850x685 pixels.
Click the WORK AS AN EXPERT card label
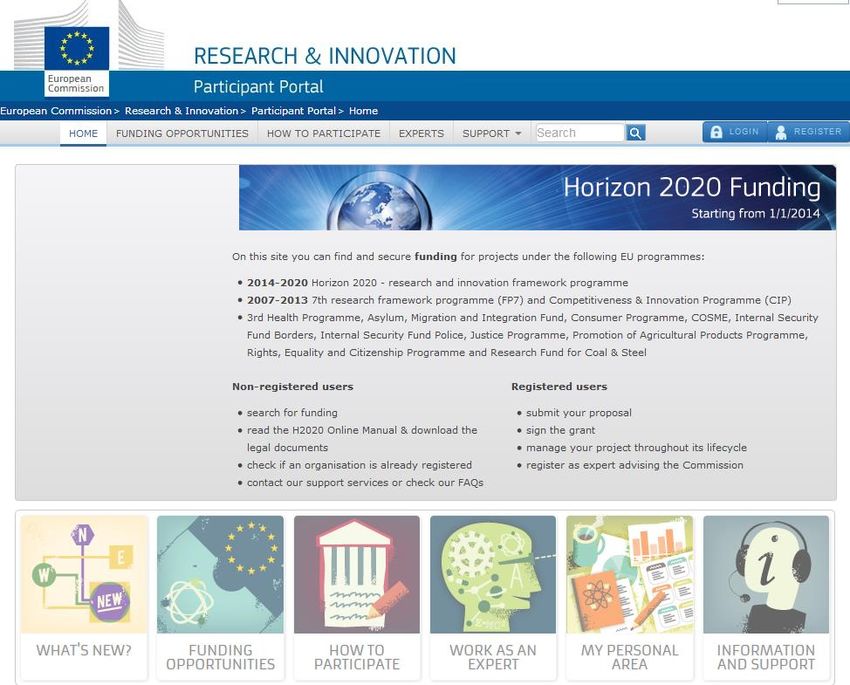[493, 657]
